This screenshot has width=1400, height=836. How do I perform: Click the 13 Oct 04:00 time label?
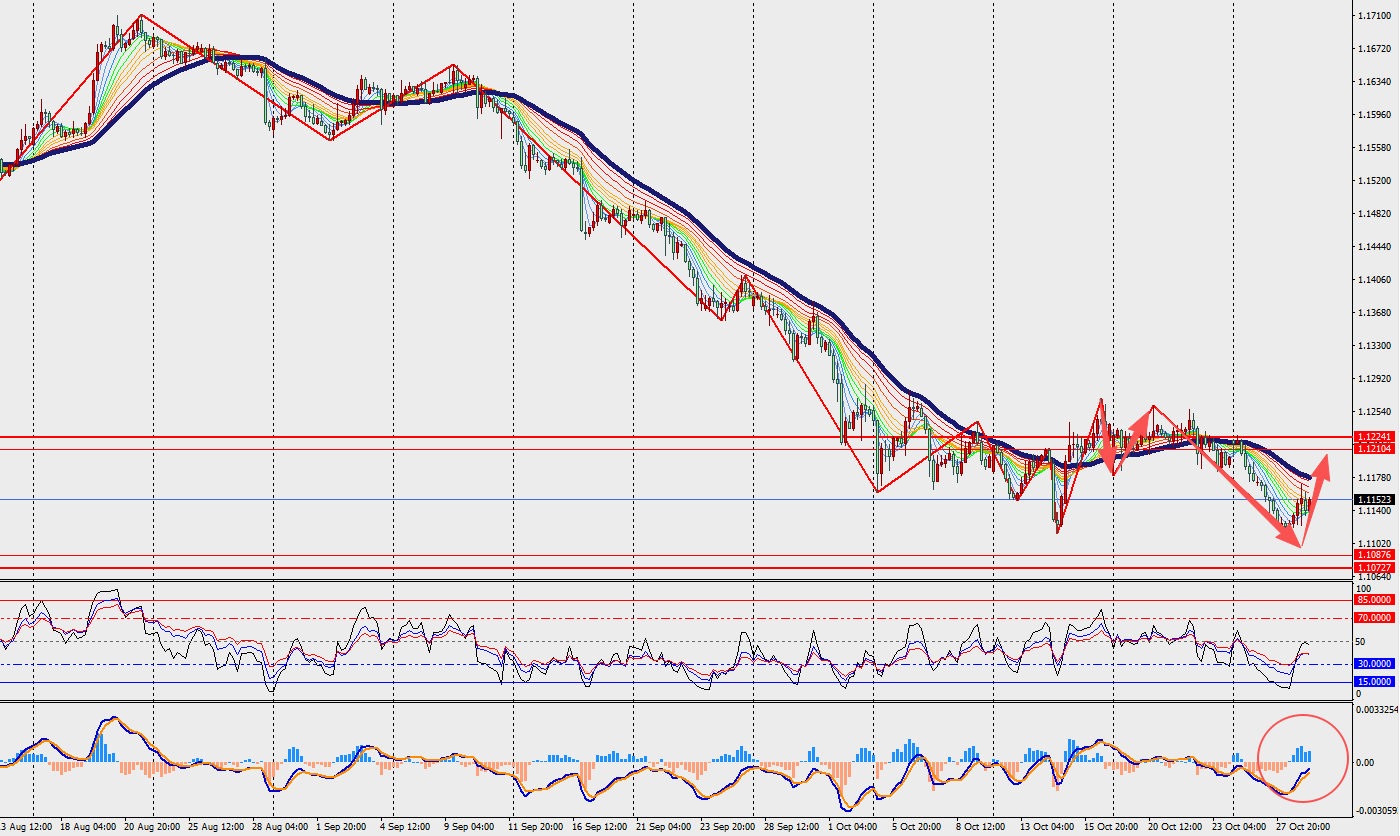tap(1046, 827)
